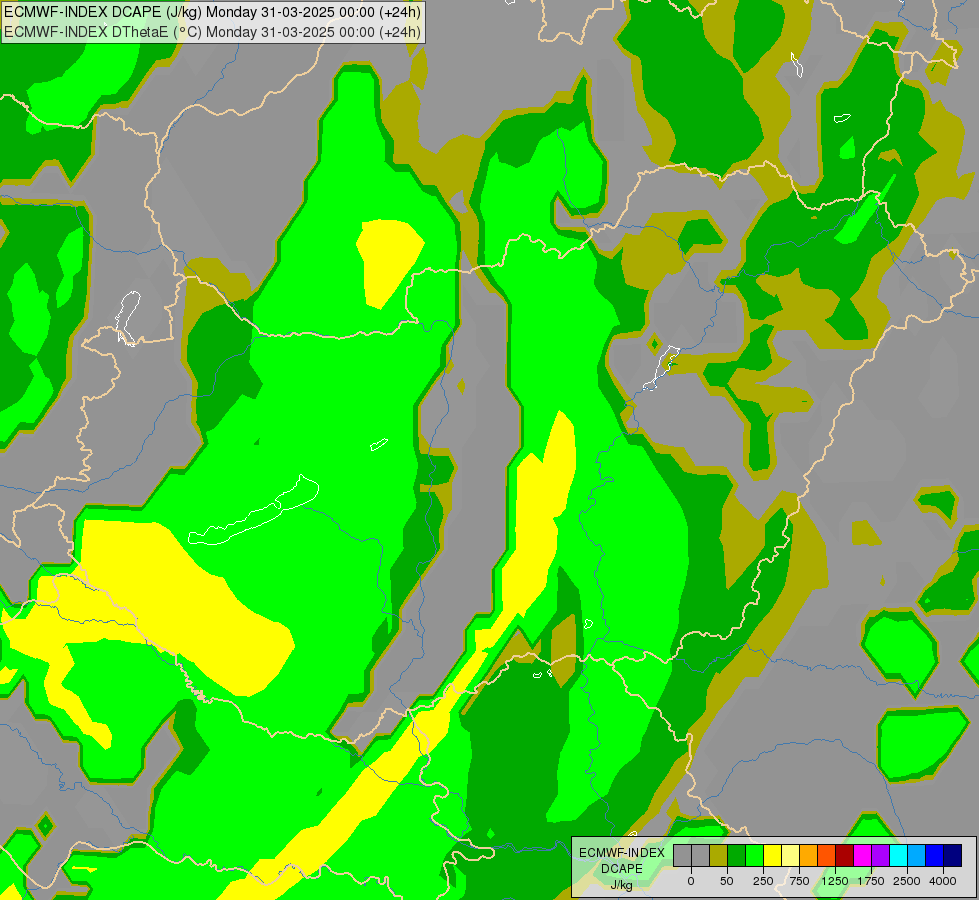
Task: Click the legend tick value 1750
Action: [x=871, y=881]
